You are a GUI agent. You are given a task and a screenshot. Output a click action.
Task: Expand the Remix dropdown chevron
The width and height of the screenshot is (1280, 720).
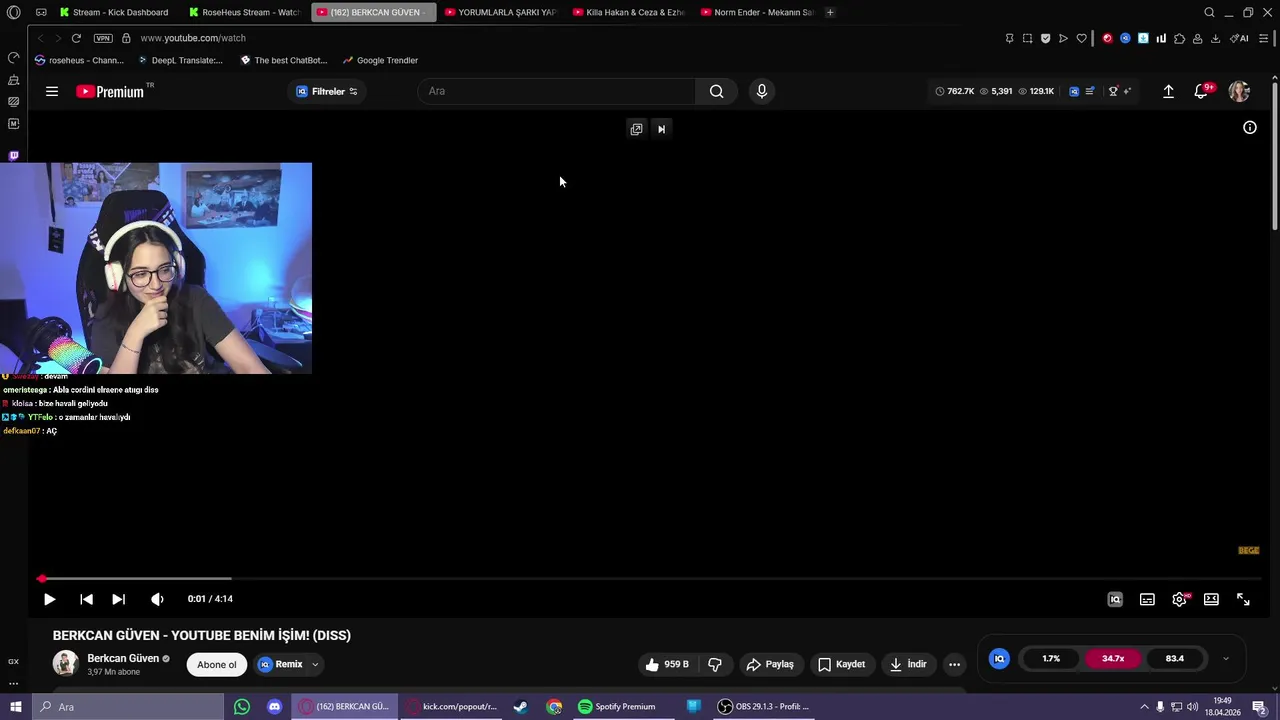click(315, 664)
